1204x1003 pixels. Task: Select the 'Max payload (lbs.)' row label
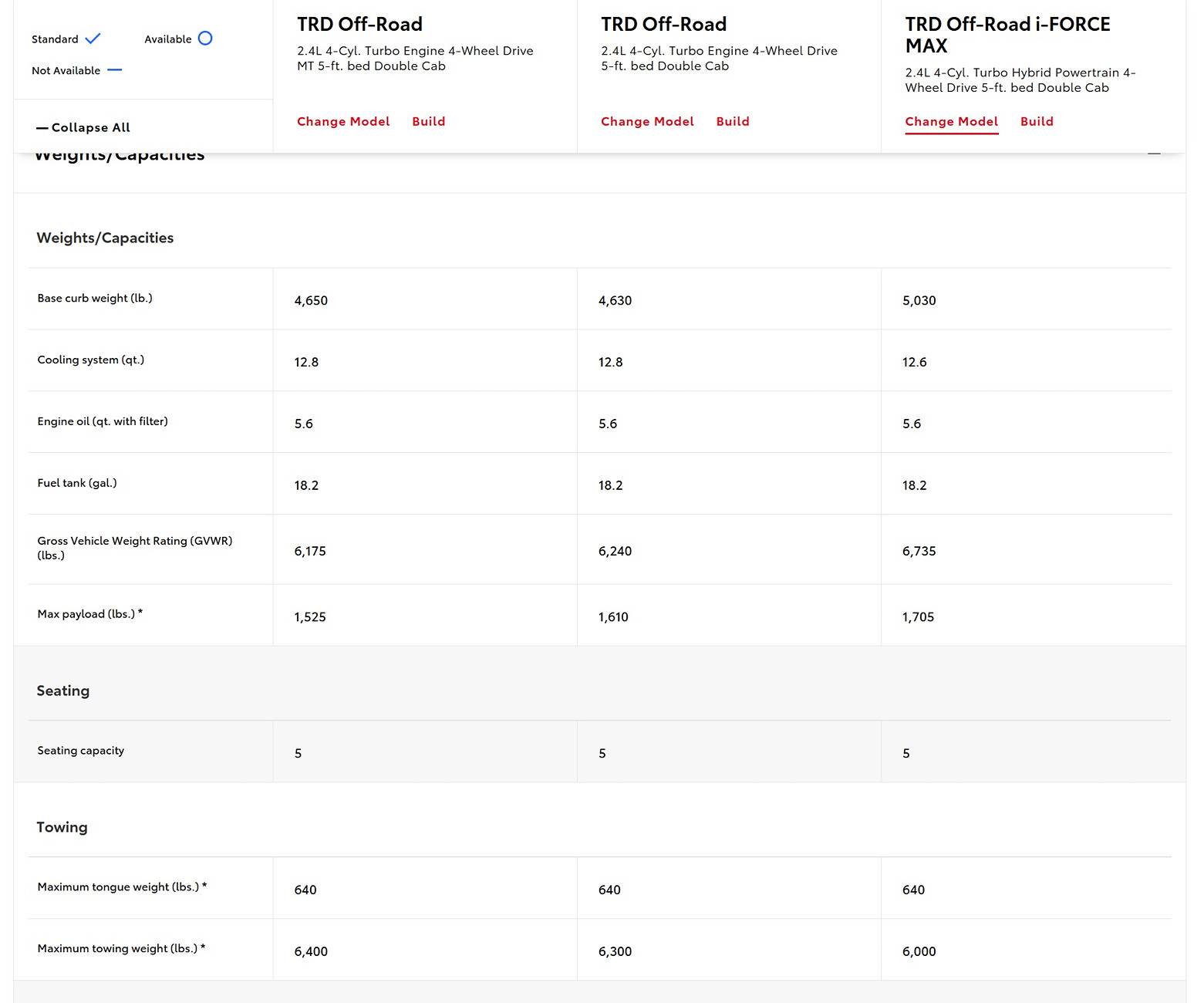[90, 614]
